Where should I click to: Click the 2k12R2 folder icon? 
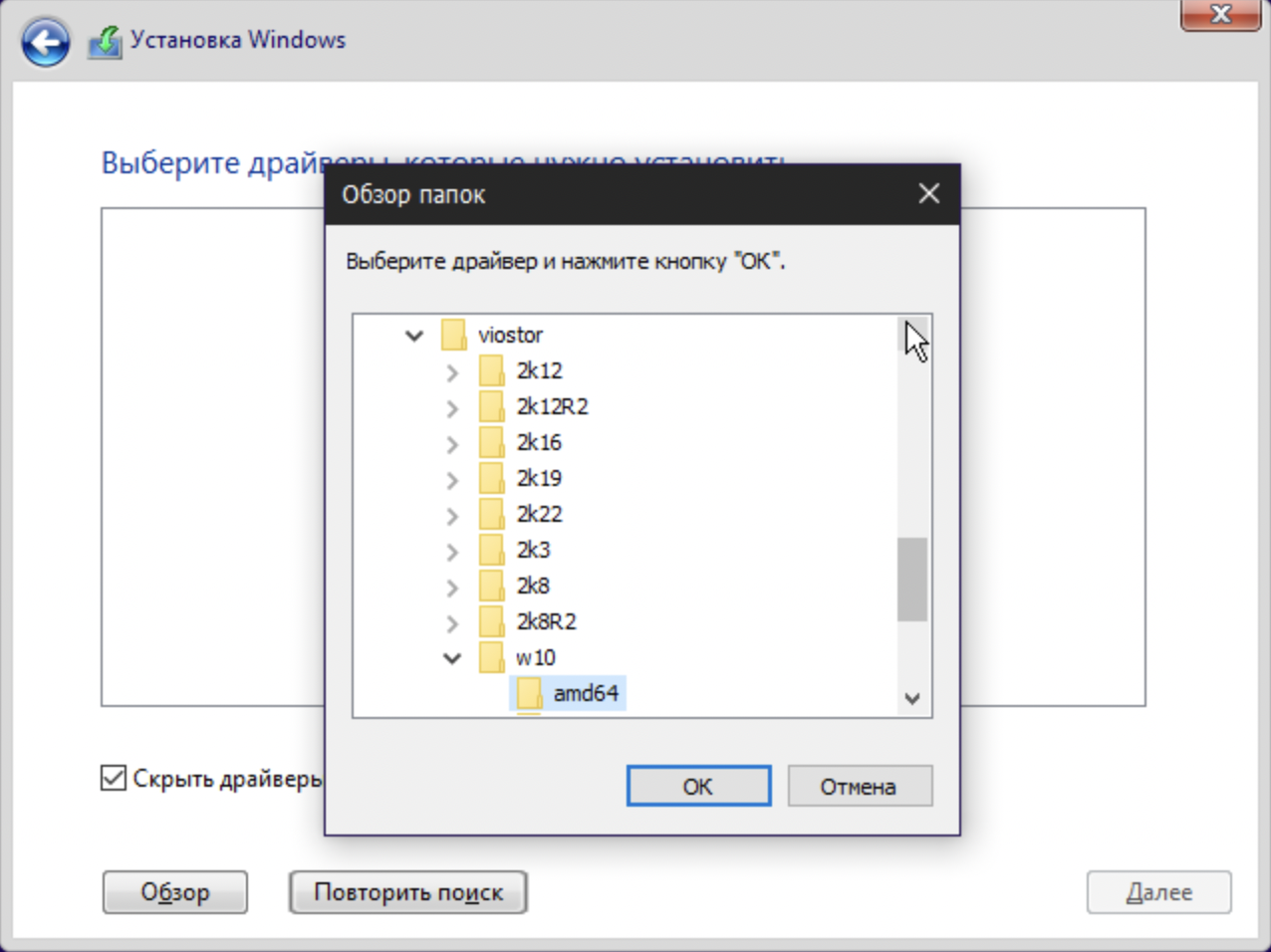point(491,406)
